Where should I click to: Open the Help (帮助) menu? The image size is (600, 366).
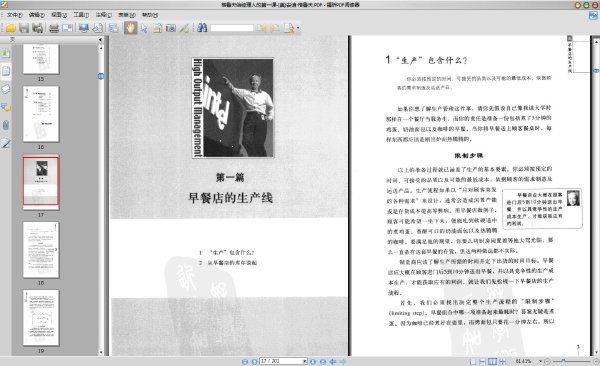coord(150,15)
